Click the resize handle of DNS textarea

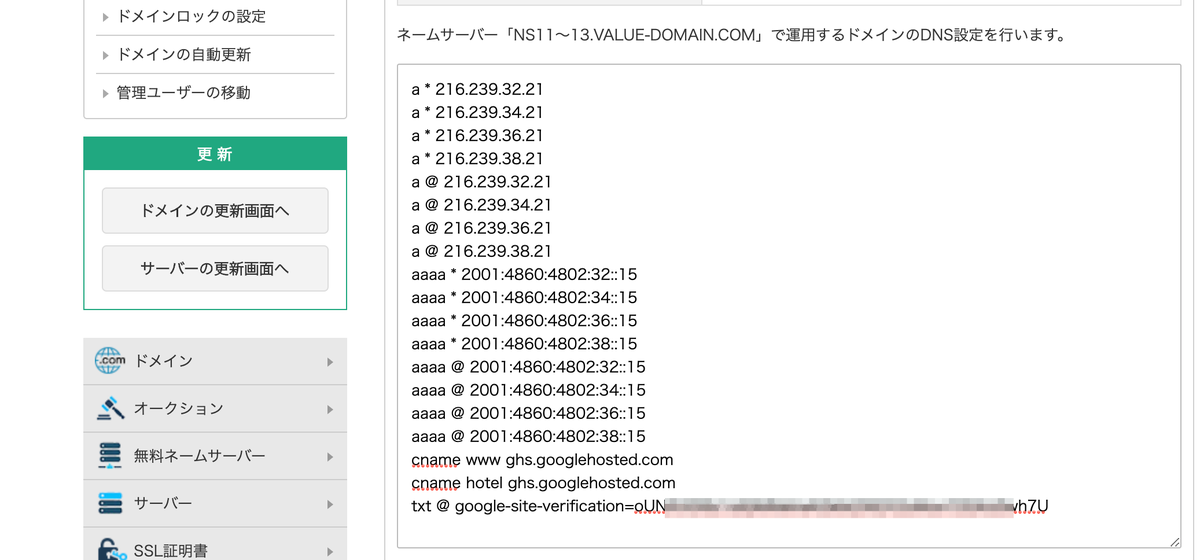pos(1173,540)
